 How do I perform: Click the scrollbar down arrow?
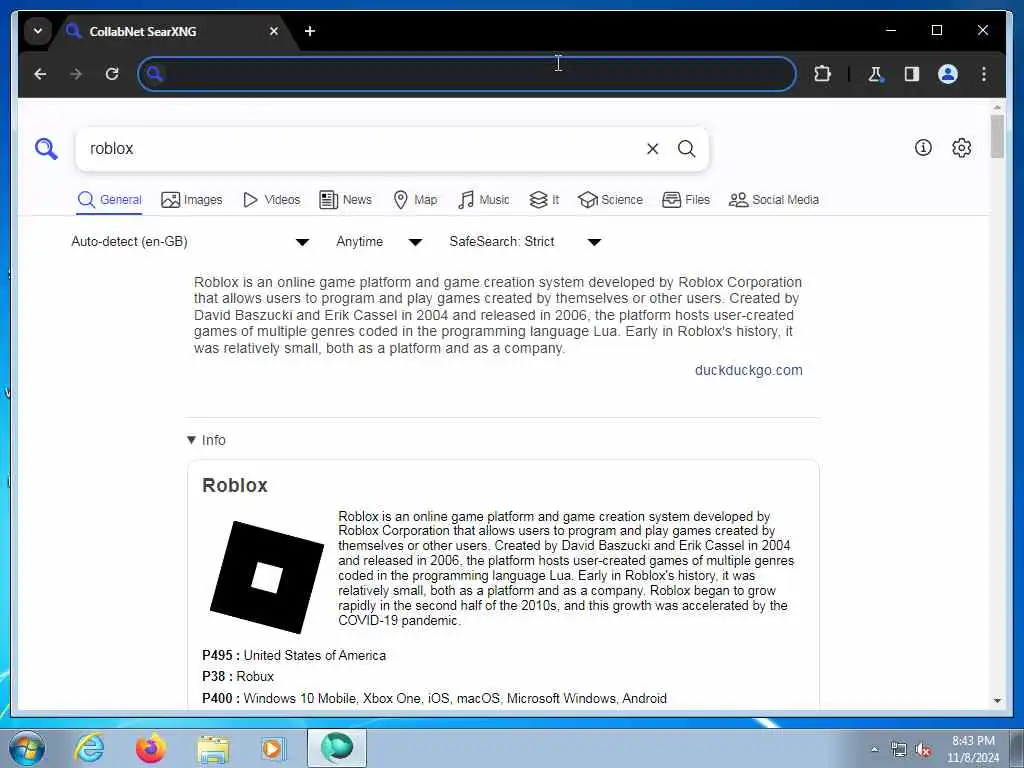tap(997, 700)
